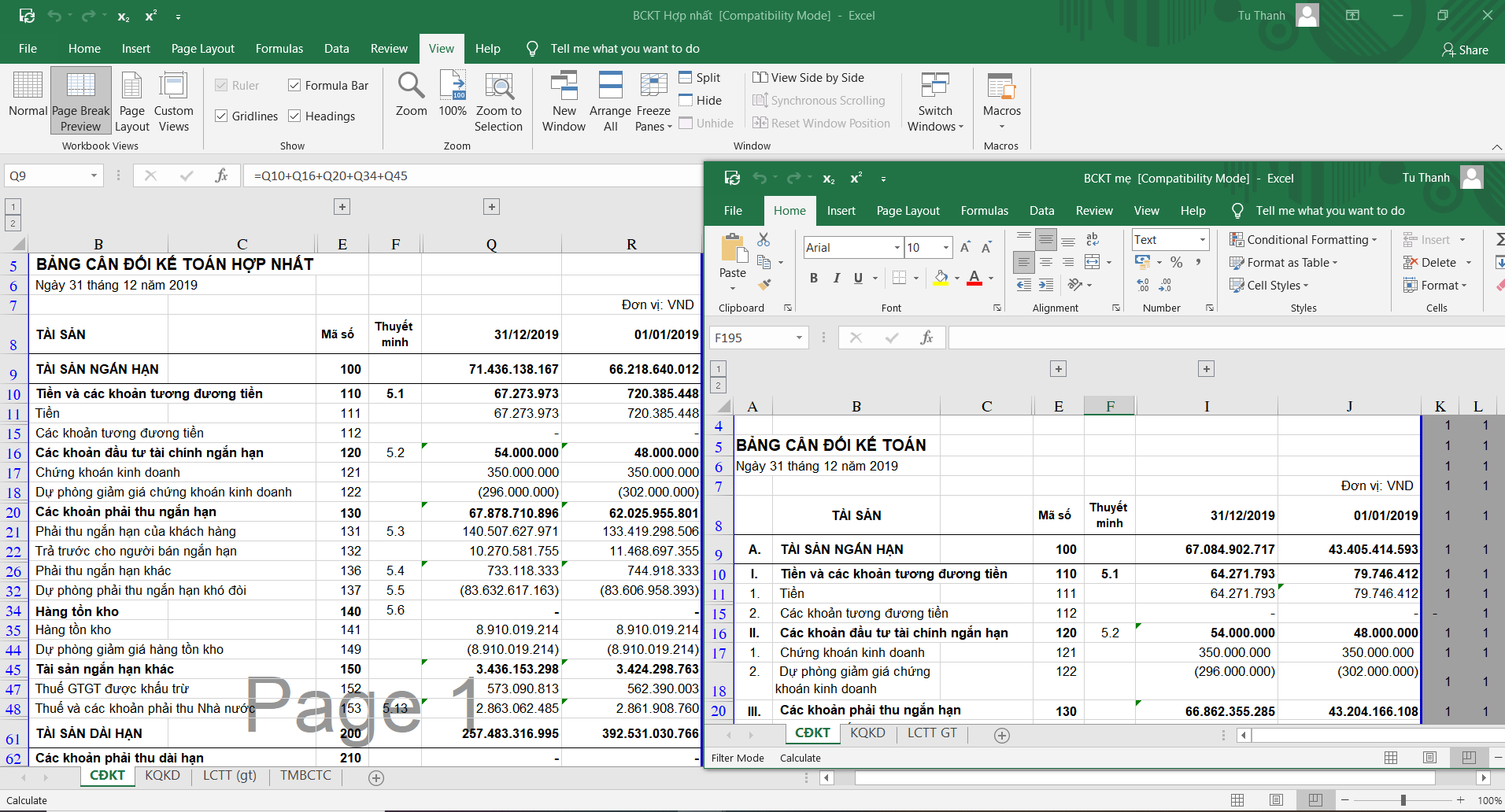Disable the Headings checkbox
The image size is (1505, 812).
[x=294, y=116]
